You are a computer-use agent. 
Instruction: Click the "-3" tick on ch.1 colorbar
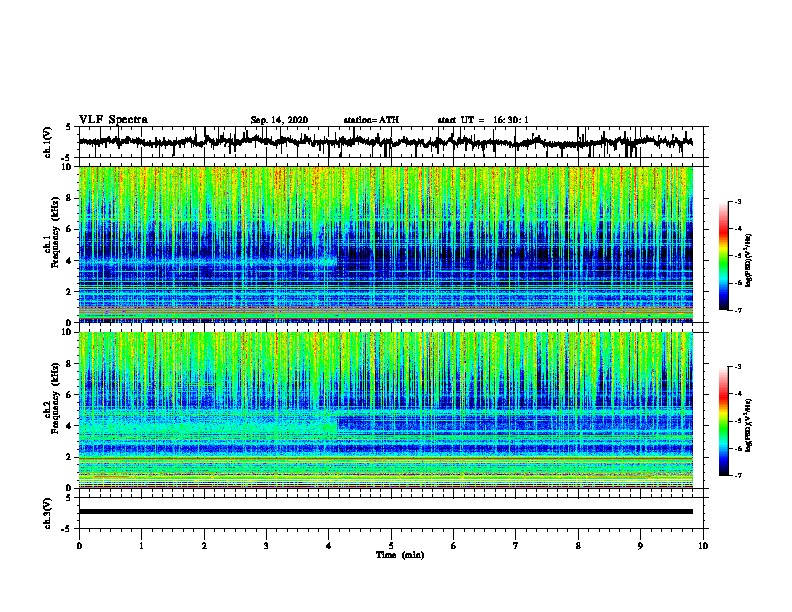coord(738,201)
